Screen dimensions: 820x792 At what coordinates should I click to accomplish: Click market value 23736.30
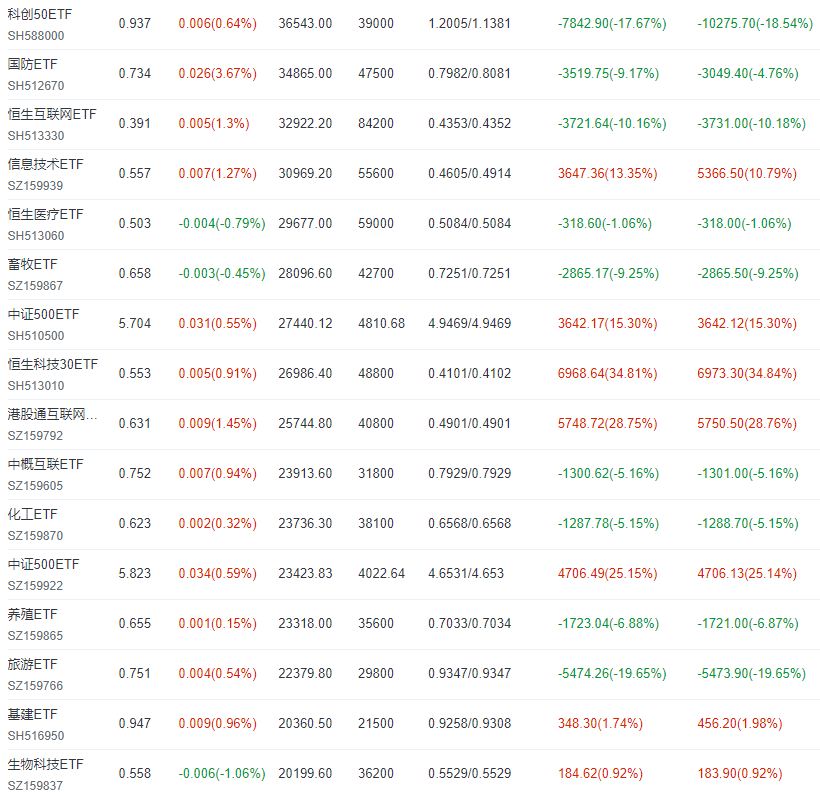point(305,524)
